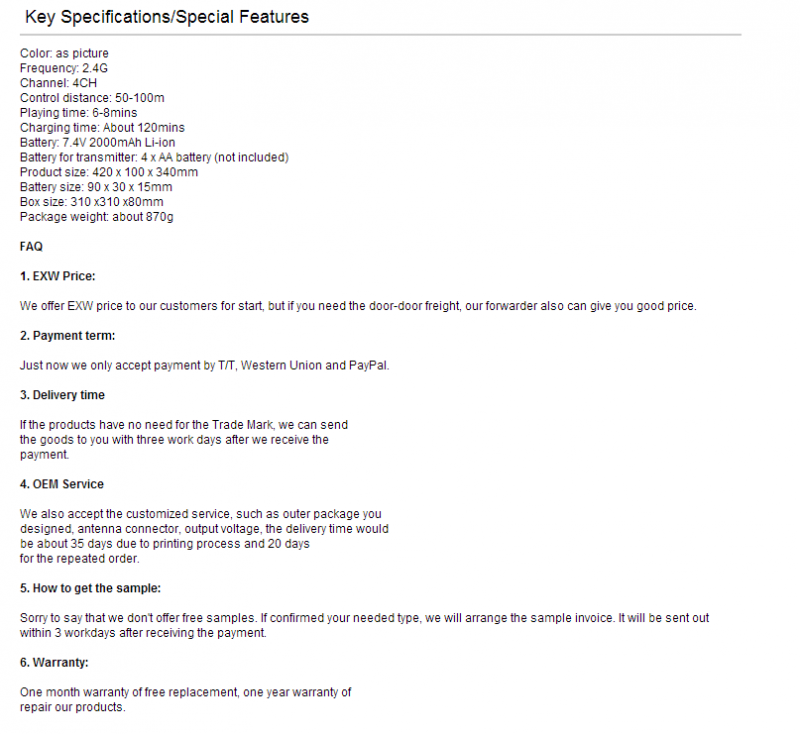Click the '2. Payment term:' heading

(67, 336)
